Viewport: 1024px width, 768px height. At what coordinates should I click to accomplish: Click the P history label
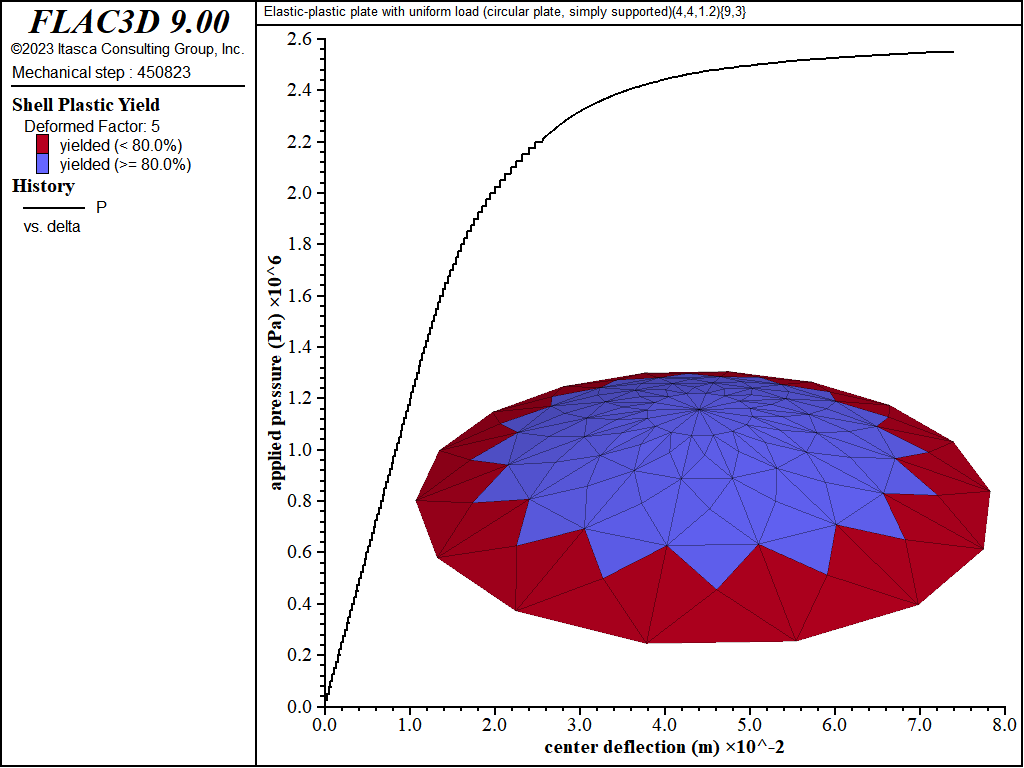point(101,207)
